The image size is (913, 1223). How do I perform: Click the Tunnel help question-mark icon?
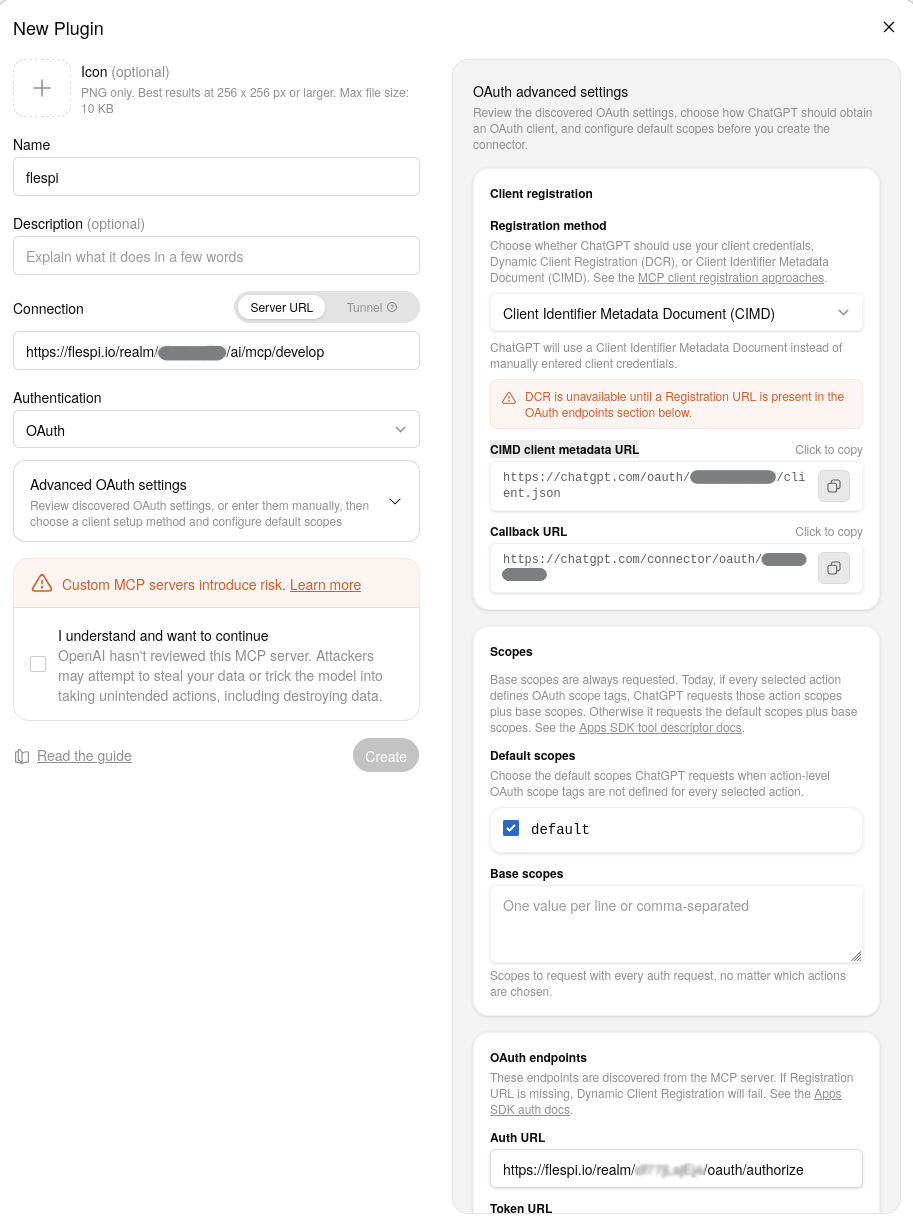tap(392, 307)
